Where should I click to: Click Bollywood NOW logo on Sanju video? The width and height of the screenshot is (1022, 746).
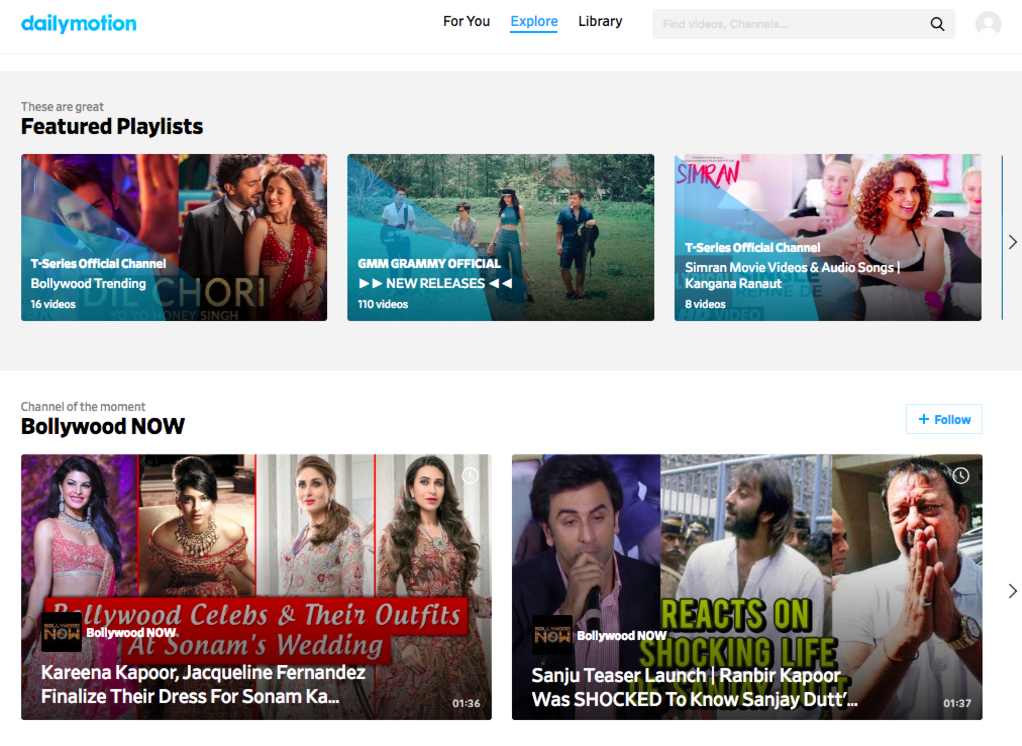point(552,635)
